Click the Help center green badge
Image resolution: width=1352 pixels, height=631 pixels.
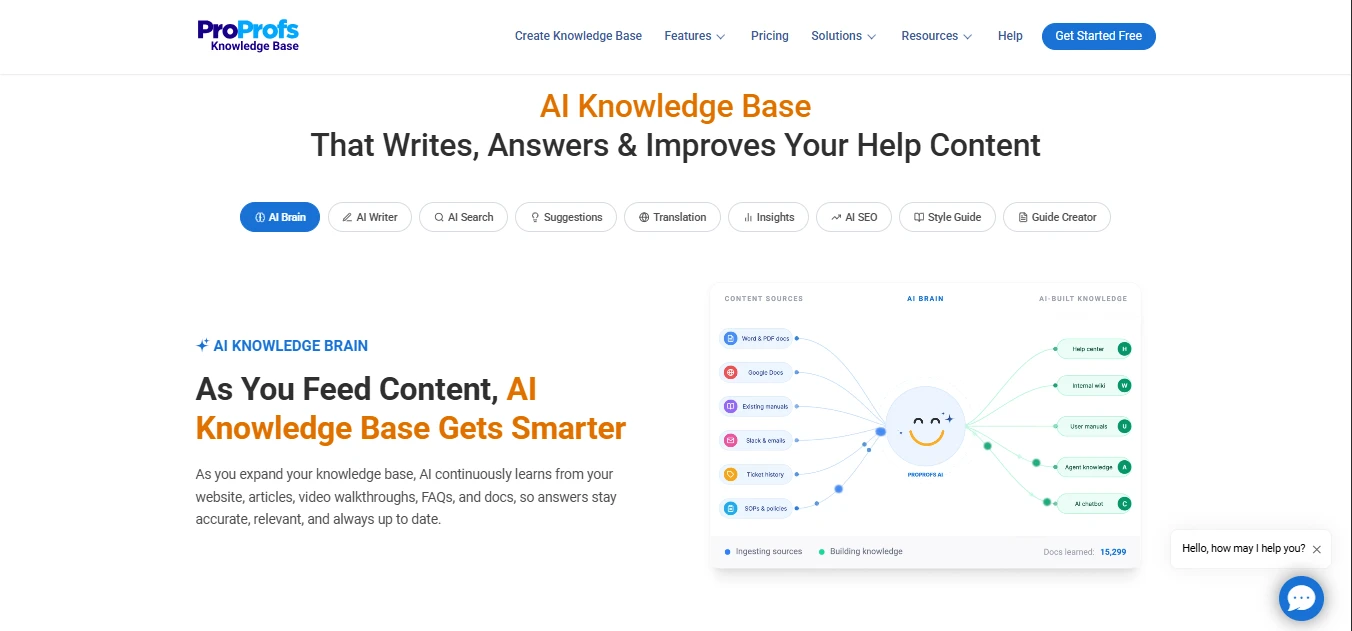click(x=1124, y=349)
